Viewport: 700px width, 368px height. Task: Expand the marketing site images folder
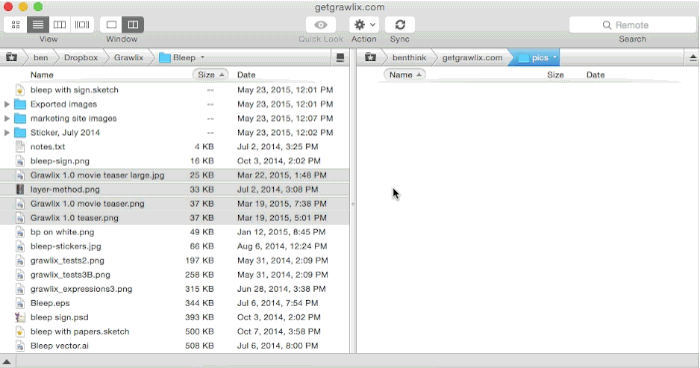pyautogui.click(x=7, y=118)
